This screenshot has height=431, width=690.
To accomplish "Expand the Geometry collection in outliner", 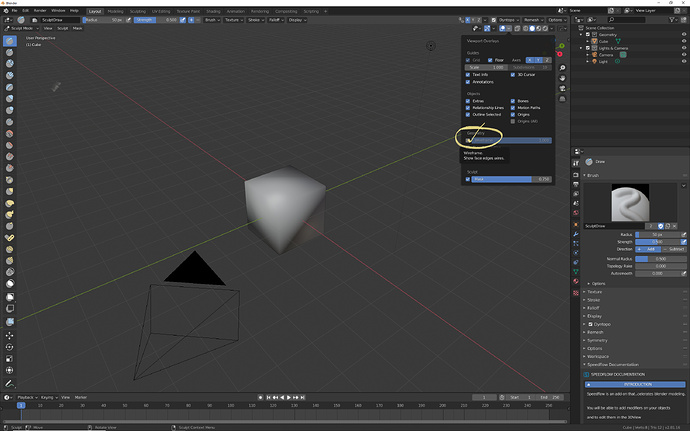I will point(581,34).
